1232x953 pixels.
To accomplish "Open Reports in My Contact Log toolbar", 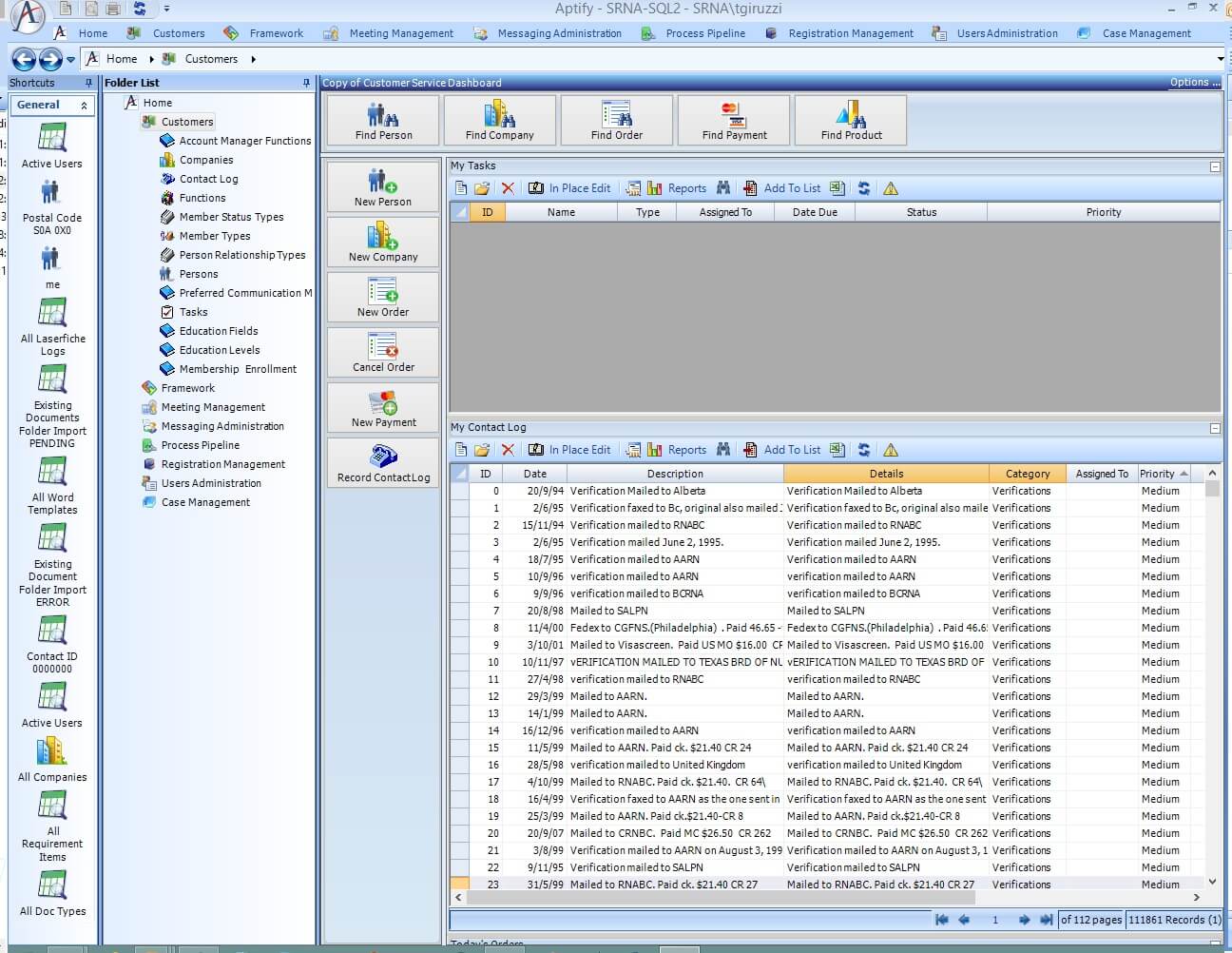I will [x=677, y=450].
